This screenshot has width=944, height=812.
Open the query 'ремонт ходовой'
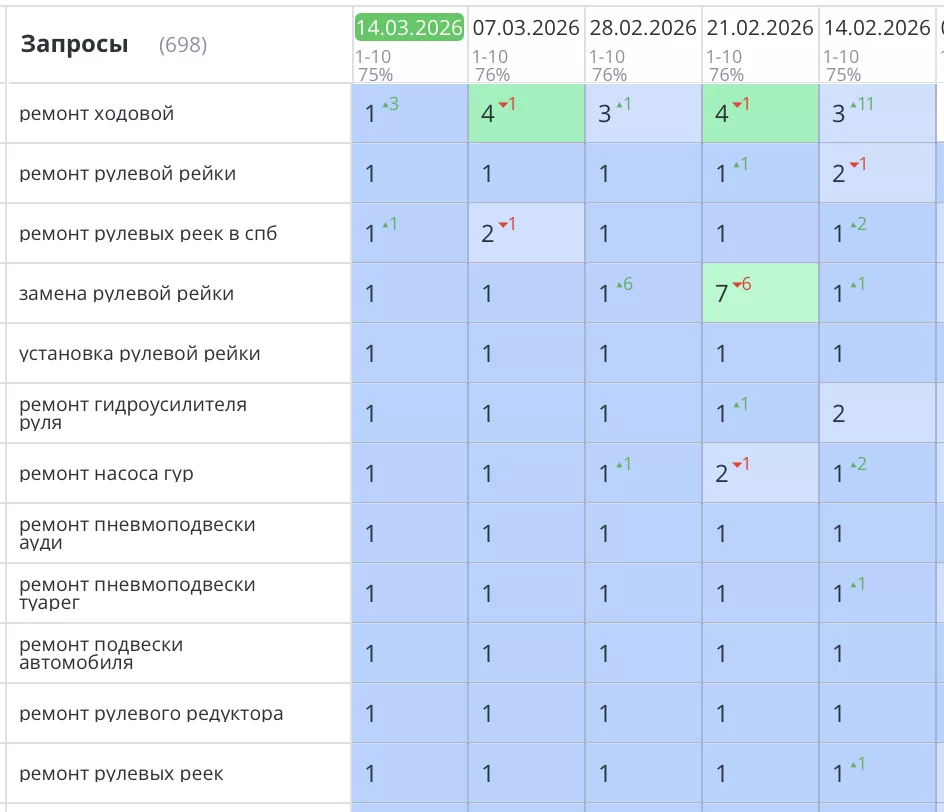(x=97, y=114)
